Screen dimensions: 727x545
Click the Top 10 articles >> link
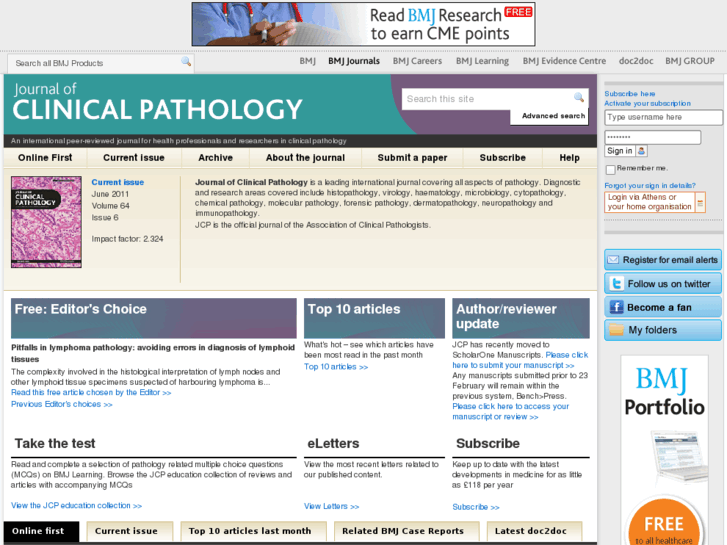(336, 367)
